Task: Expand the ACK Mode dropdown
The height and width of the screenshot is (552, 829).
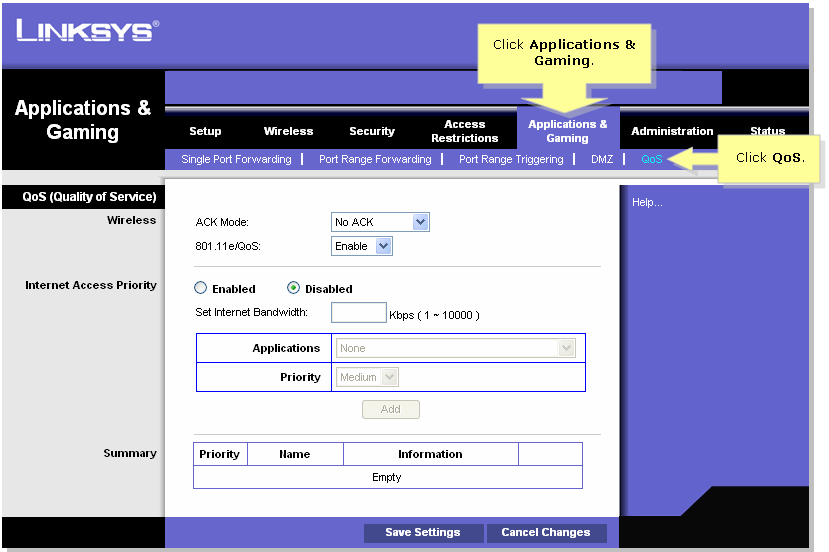Action: click(380, 222)
